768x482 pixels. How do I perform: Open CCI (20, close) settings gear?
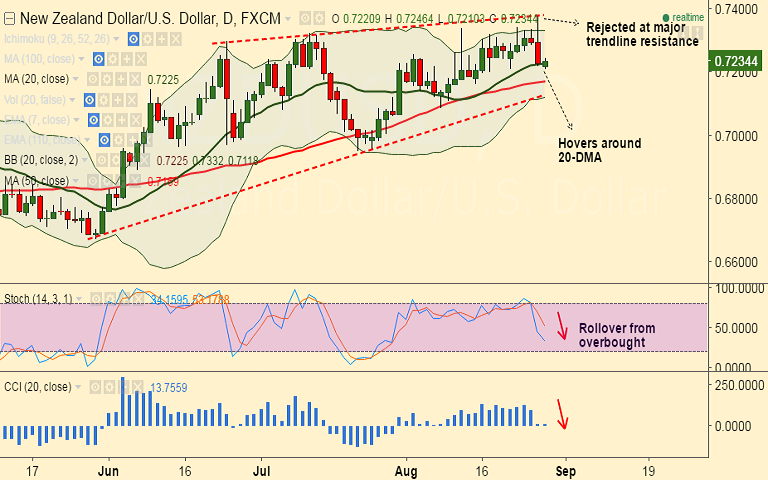click(x=109, y=387)
